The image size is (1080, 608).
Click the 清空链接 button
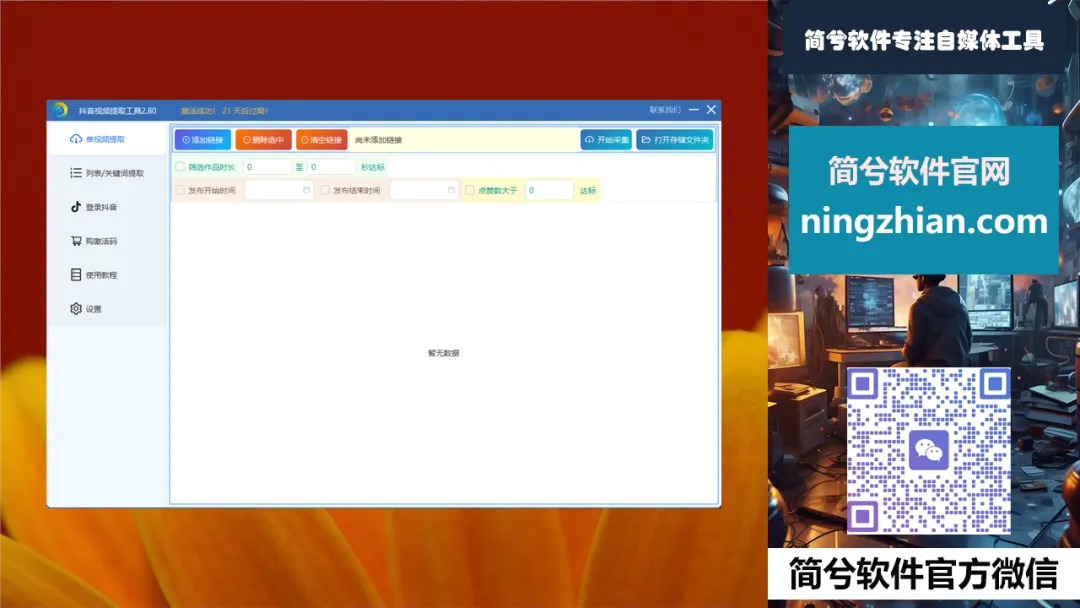pos(322,140)
